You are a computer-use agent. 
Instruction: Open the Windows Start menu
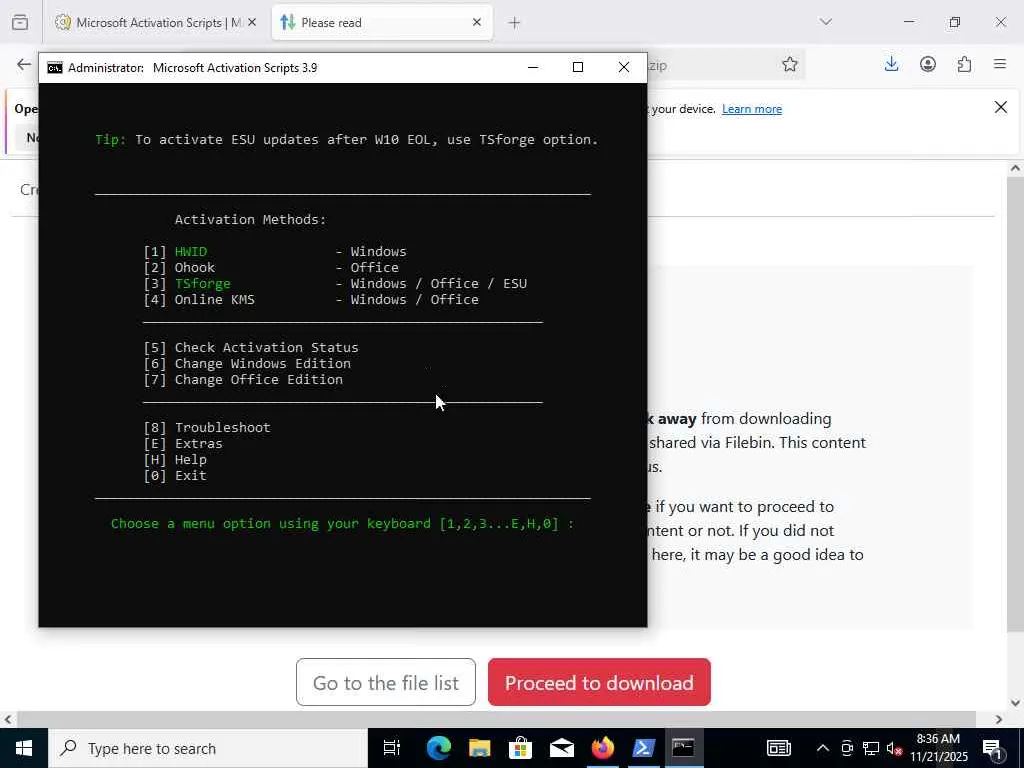point(24,748)
